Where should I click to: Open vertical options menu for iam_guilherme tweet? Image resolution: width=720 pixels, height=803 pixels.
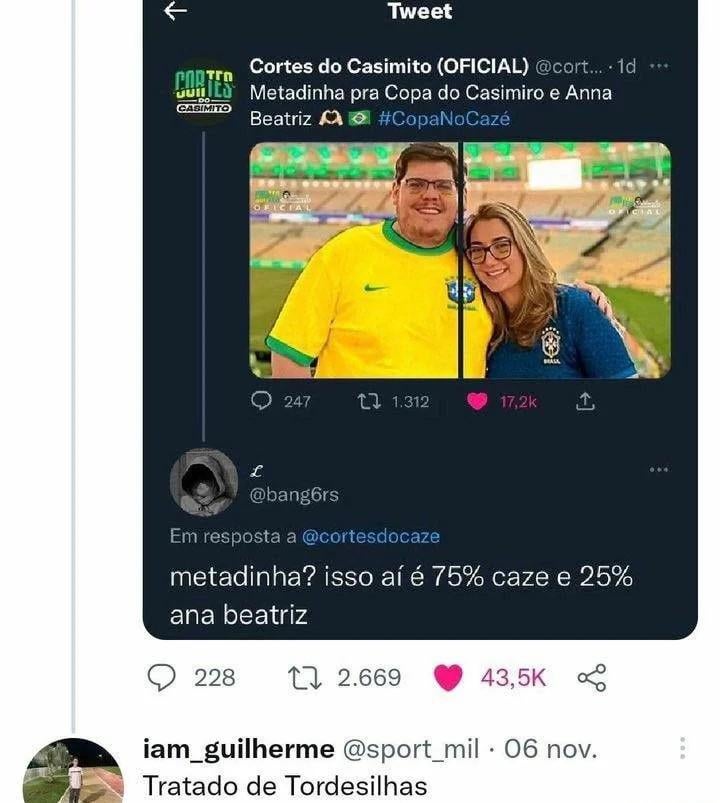tap(682, 748)
